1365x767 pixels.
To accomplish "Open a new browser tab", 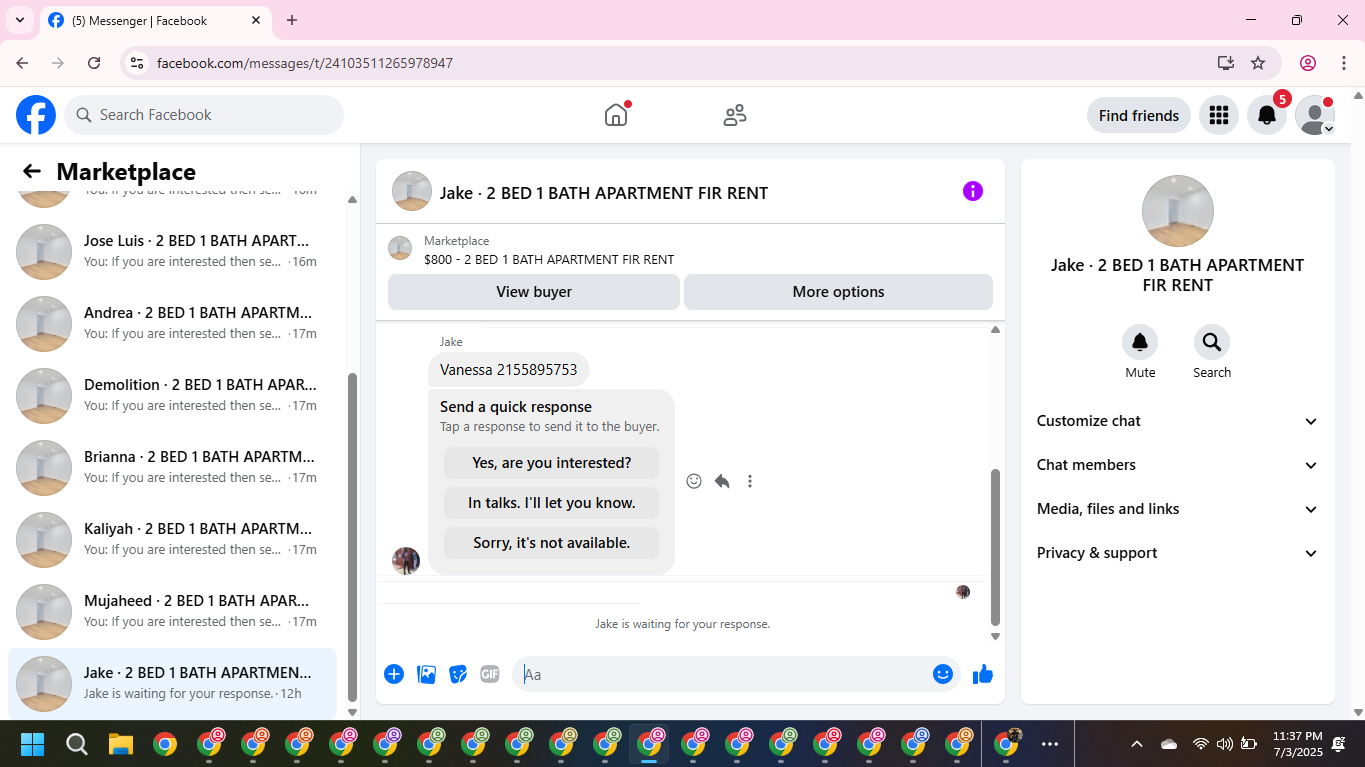I will (x=292, y=20).
